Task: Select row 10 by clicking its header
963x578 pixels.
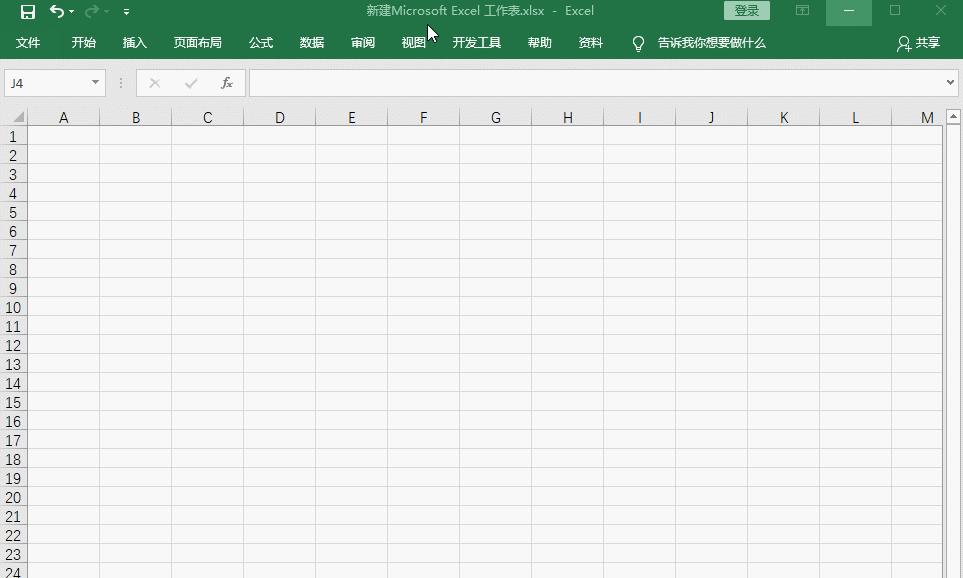Action: pyautogui.click(x=13, y=307)
